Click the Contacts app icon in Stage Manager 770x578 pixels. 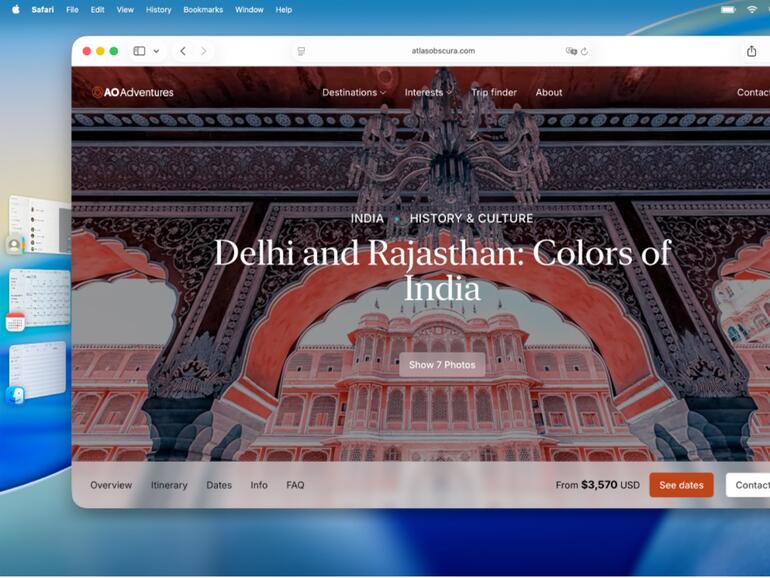pos(15,245)
